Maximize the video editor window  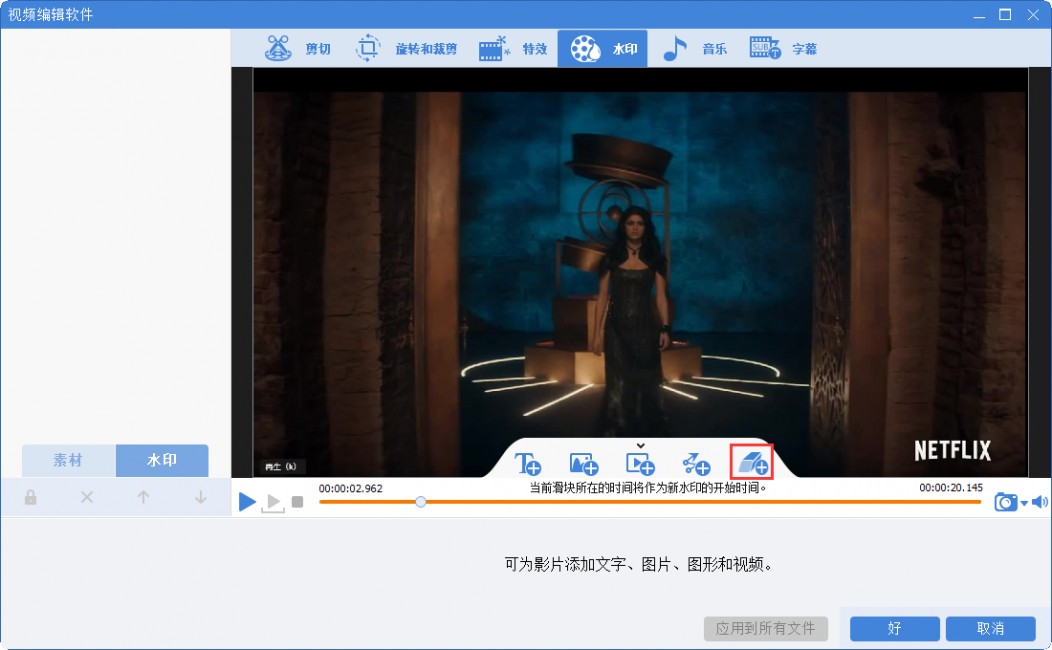pos(1005,14)
